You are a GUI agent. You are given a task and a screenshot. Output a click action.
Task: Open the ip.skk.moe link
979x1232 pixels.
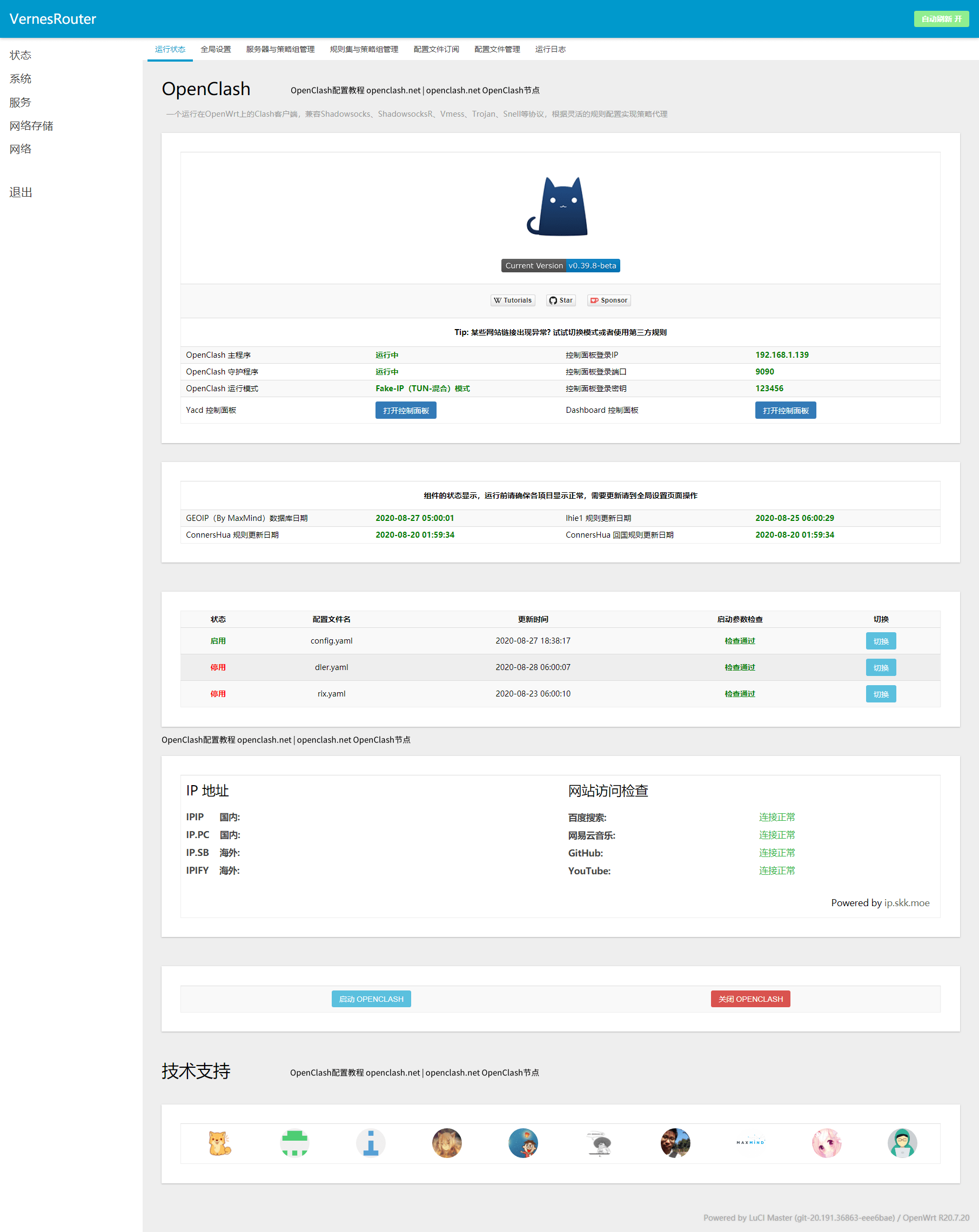907,903
